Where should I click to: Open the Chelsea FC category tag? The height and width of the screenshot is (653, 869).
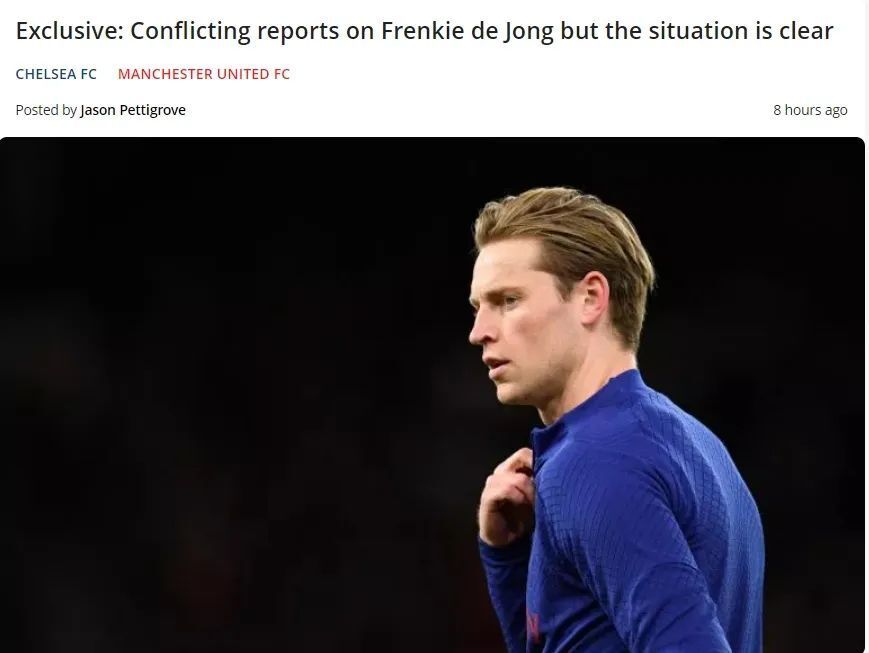click(56, 74)
